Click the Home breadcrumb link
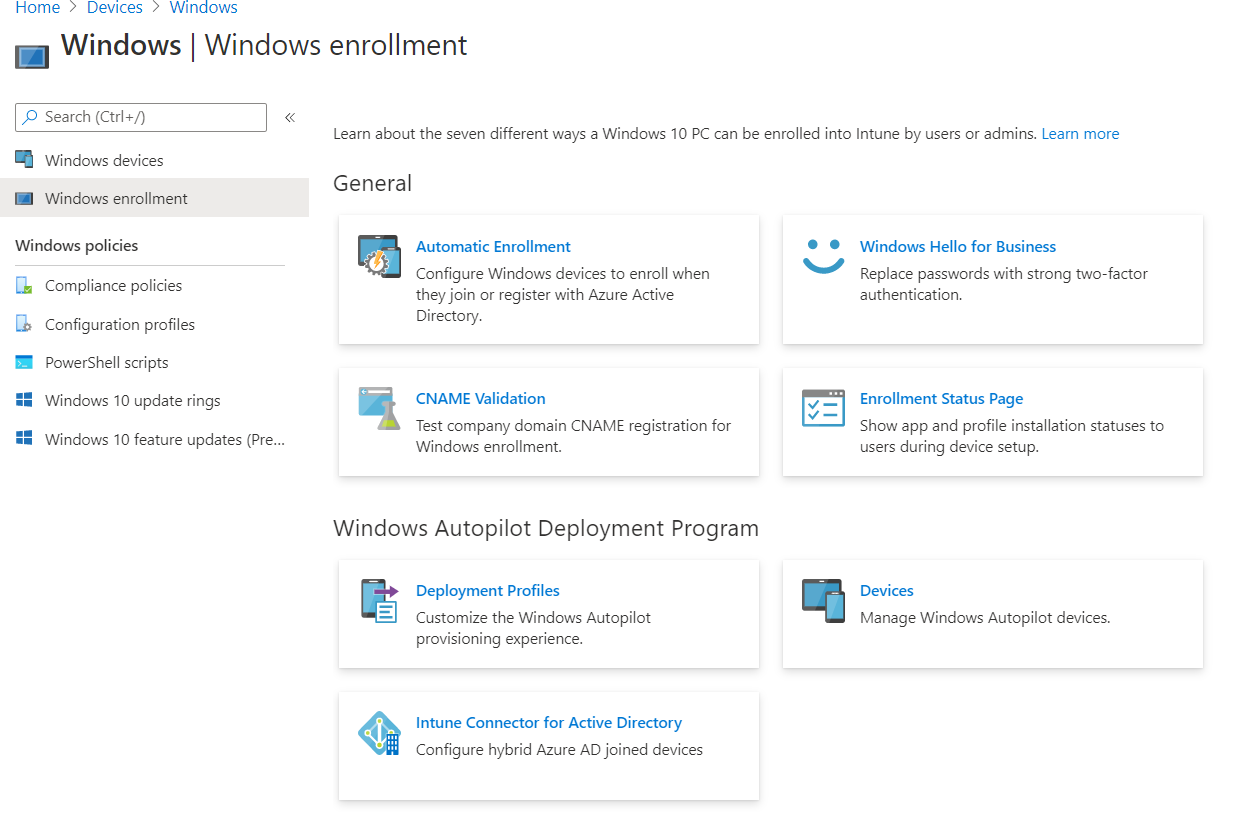Image resolution: width=1236 pixels, height=817 pixels. [x=37, y=8]
